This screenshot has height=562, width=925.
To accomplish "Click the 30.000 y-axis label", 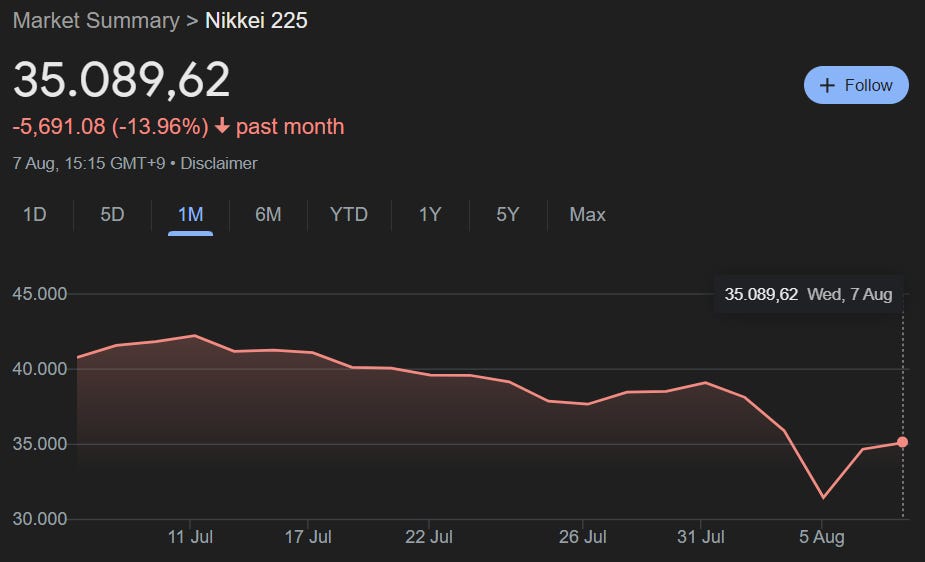I will [40, 519].
